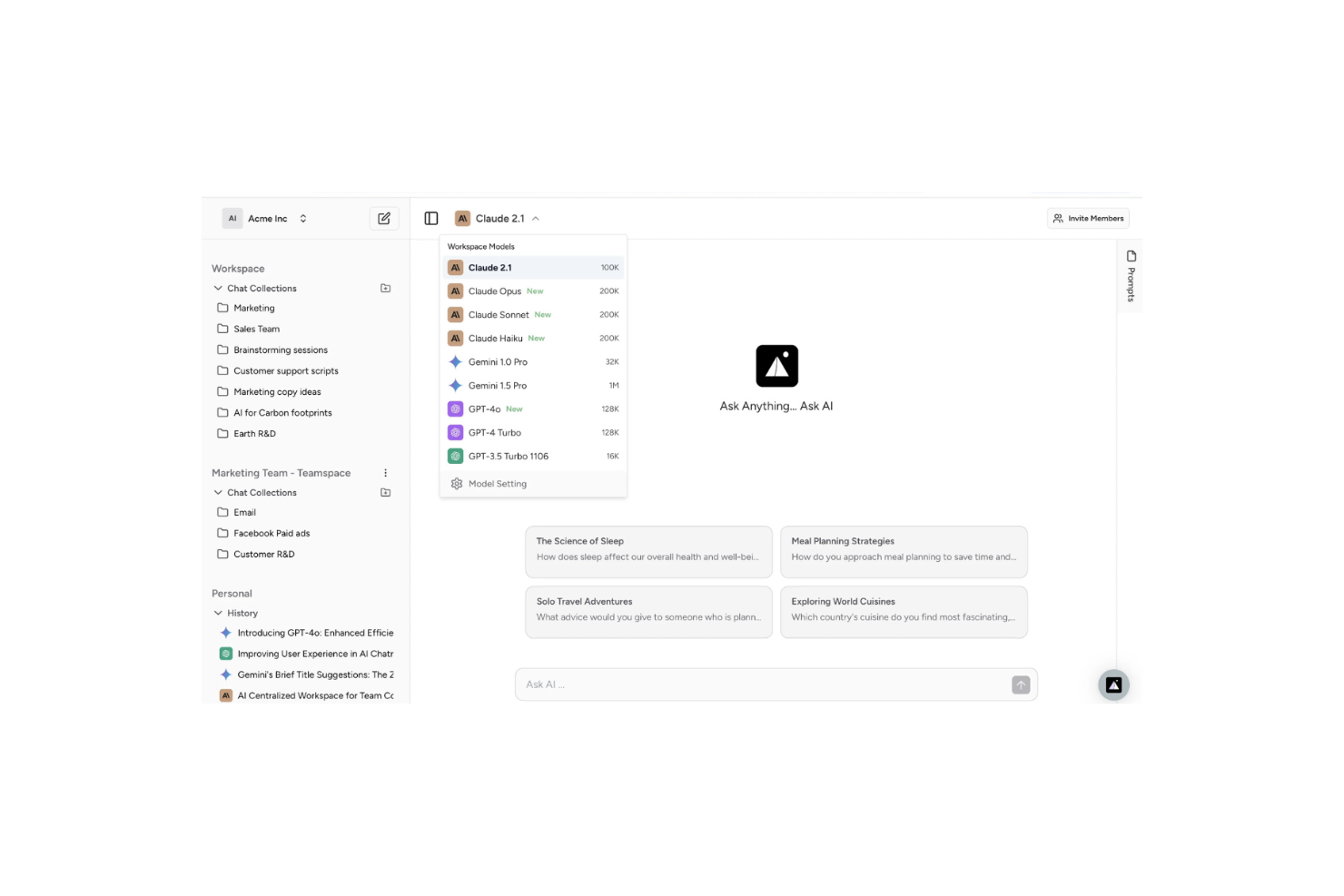This screenshot has width=1344, height=896.
Task: Collapse Workspace Chat Collections chevron
Action: tap(218, 288)
